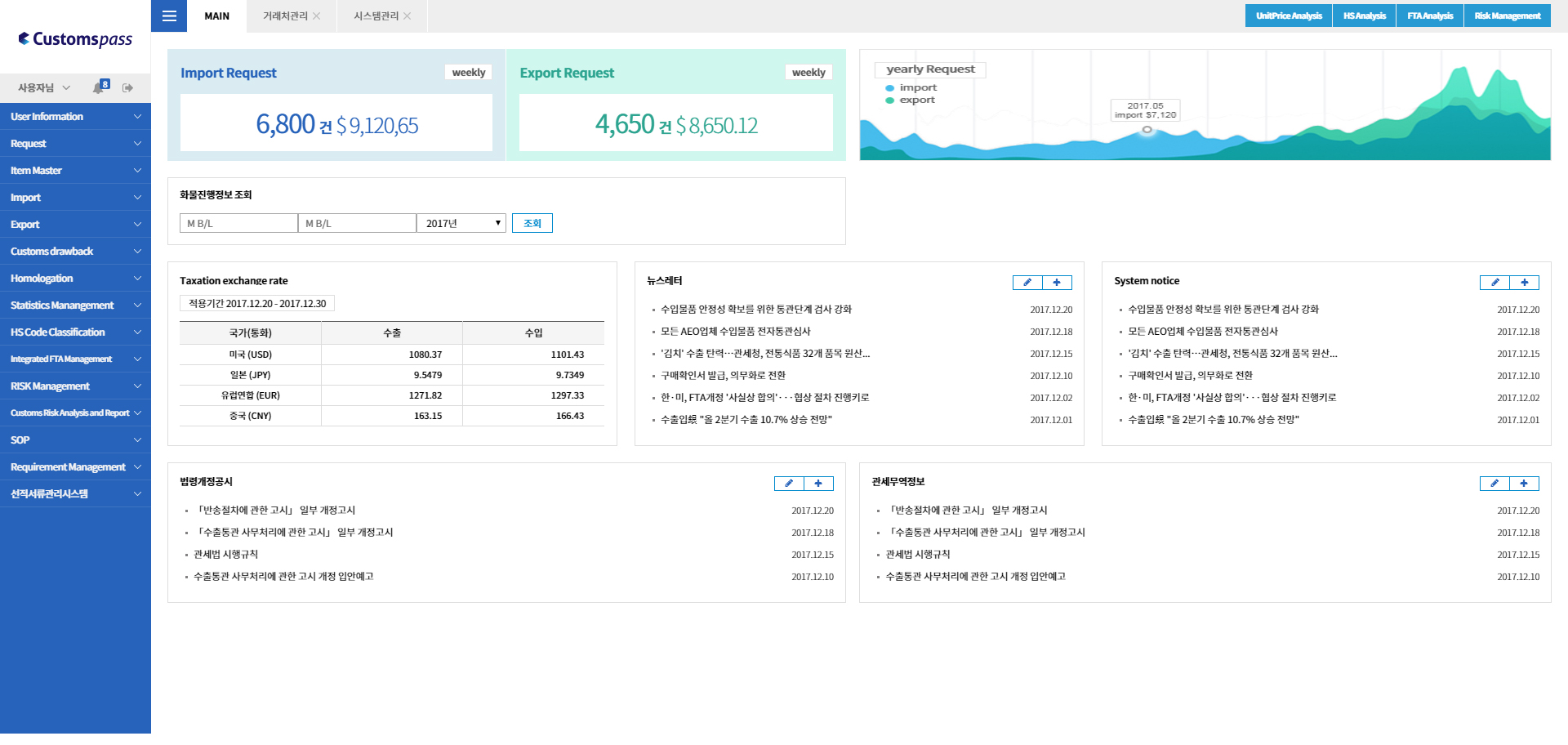Image resolution: width=1568 pixels, height=745 pixels.
Task: Click the first M B/L input field
Action: [238, 223]
